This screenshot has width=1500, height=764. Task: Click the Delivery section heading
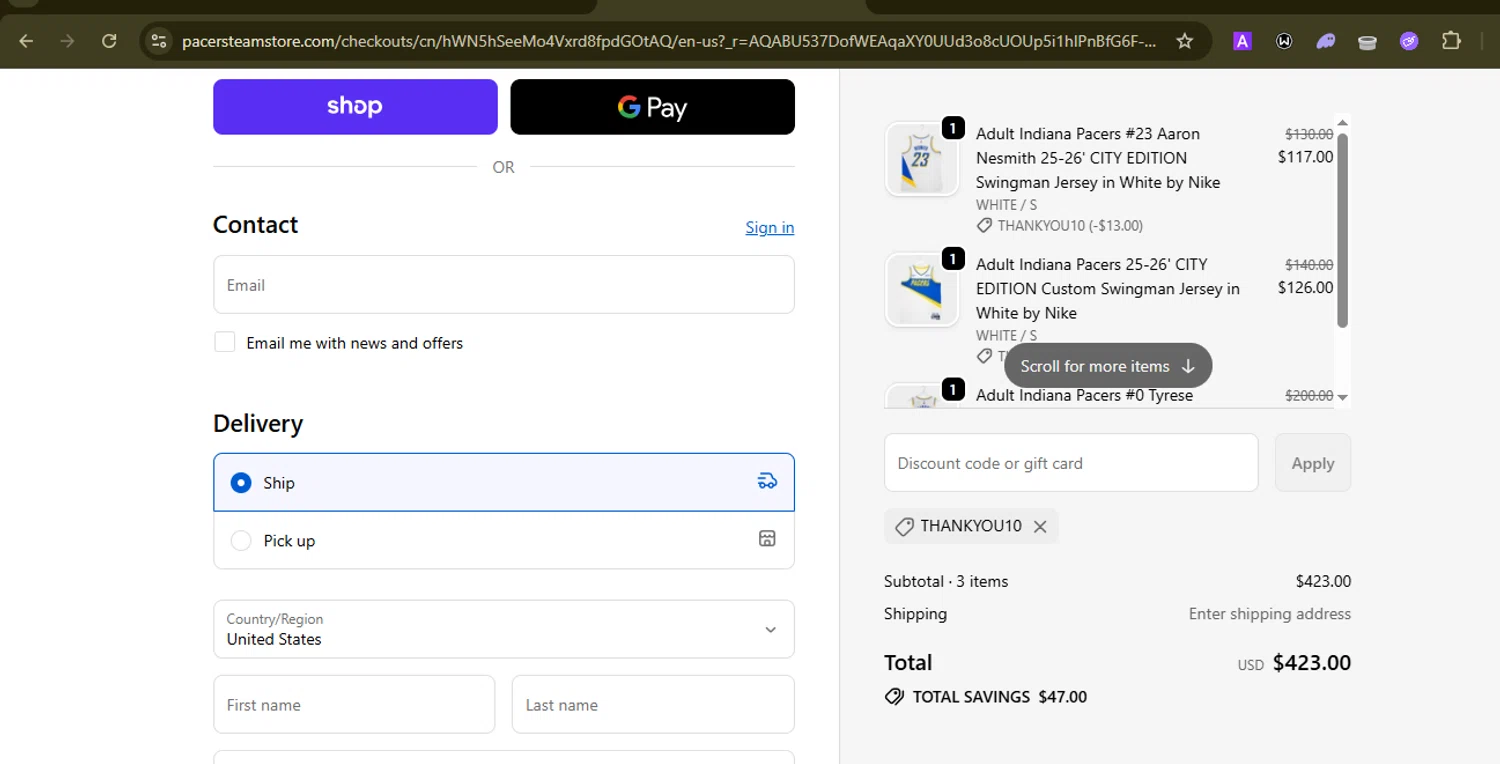coord(258,424)
